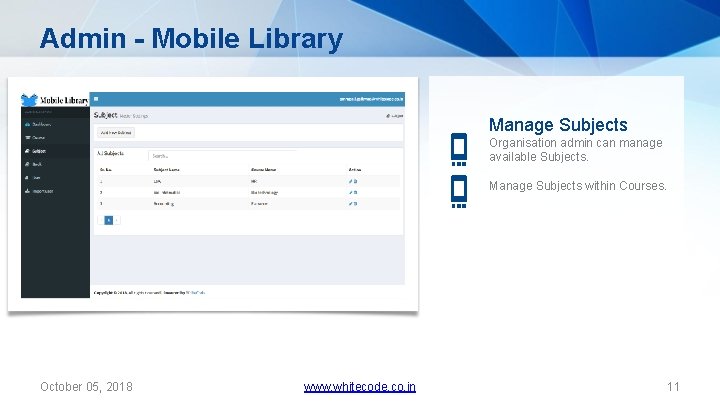720x405 pixels.
Task: Open the WhiteCode link in the copyright footer
Action: pyautogui.click(x=196, y=292)
